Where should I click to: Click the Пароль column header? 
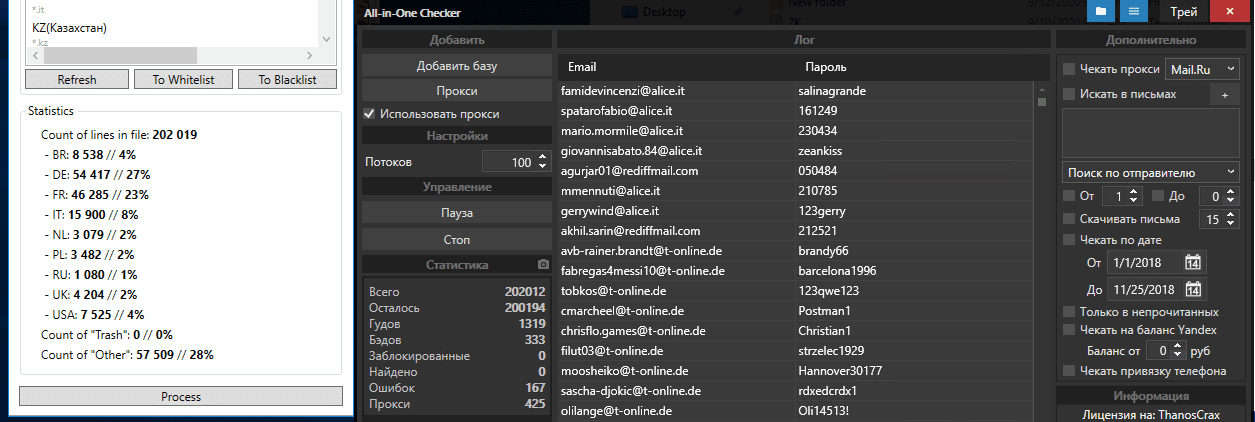826,67
